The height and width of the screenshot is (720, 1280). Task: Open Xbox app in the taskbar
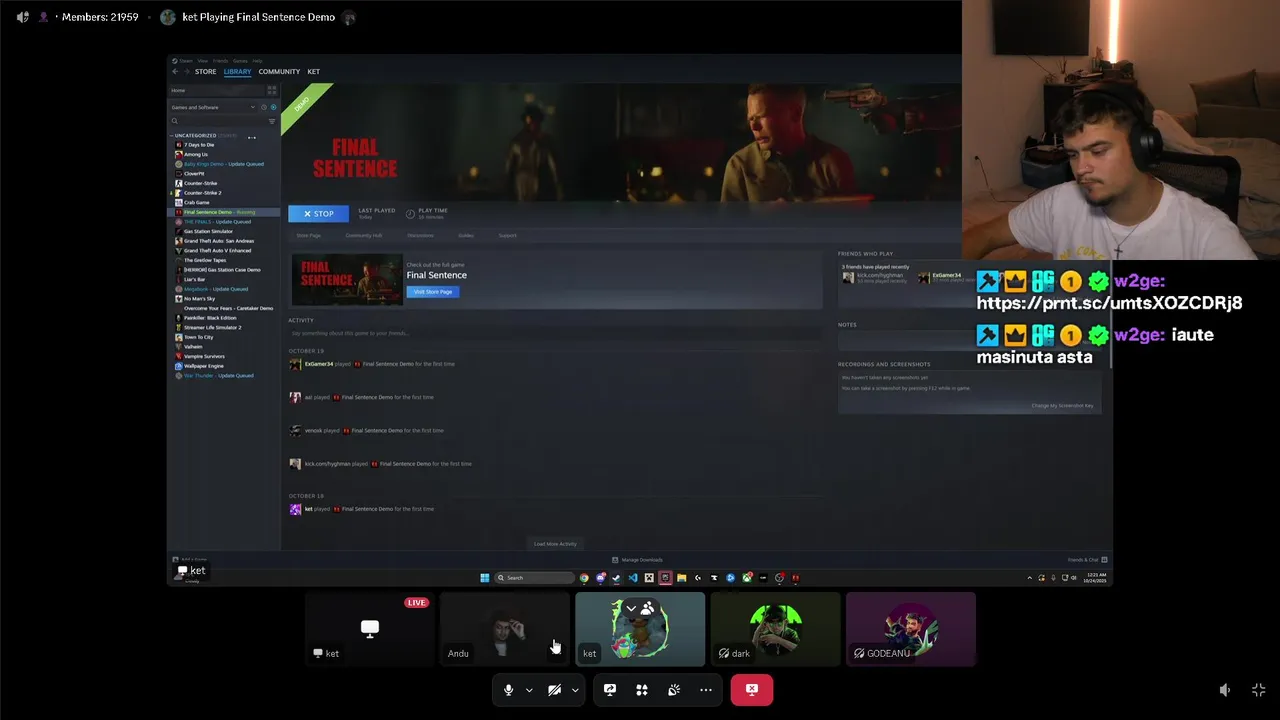point(747,578)
